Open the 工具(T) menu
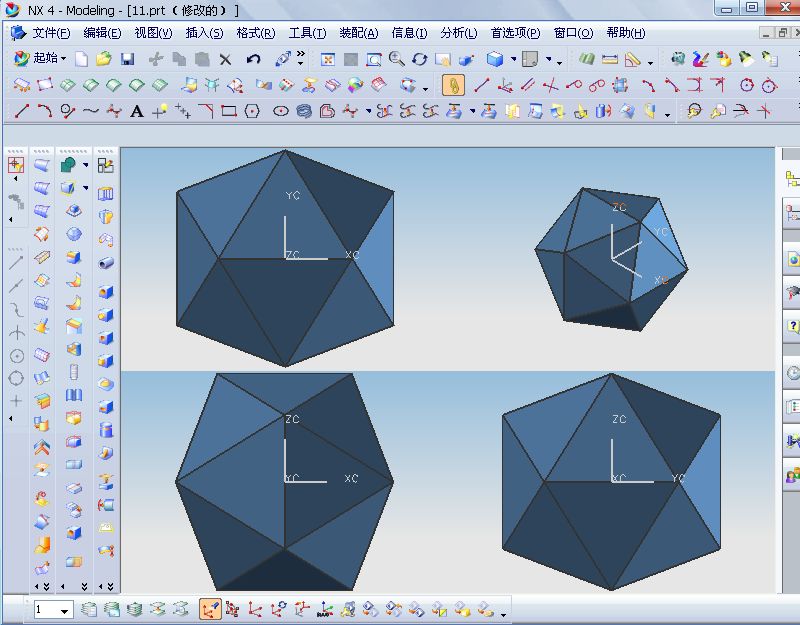This screenshot has width=800, height=625. (x=307, y=33)
